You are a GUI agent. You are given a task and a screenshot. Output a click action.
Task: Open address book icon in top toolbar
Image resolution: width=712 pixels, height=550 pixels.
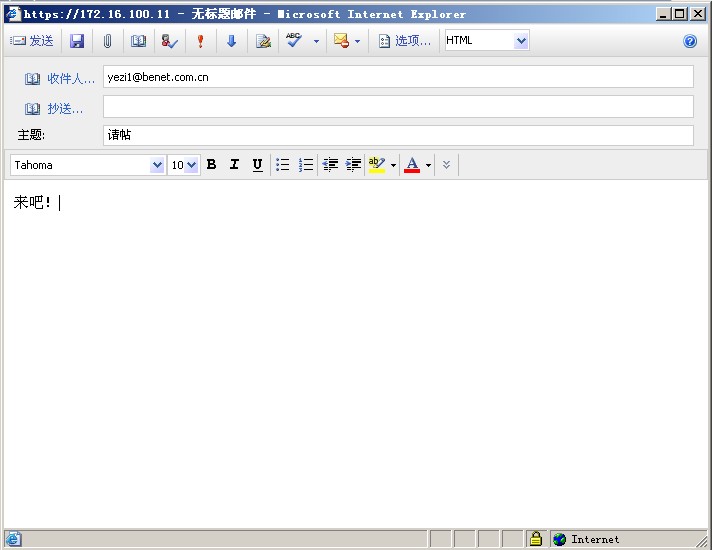138,41
